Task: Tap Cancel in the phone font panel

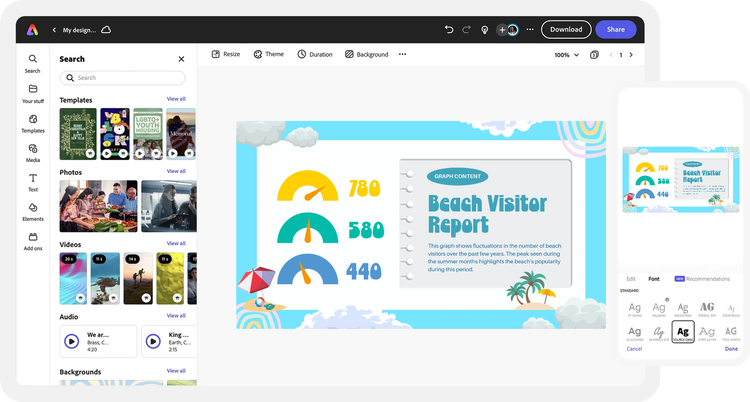Action: click(634, 349)
